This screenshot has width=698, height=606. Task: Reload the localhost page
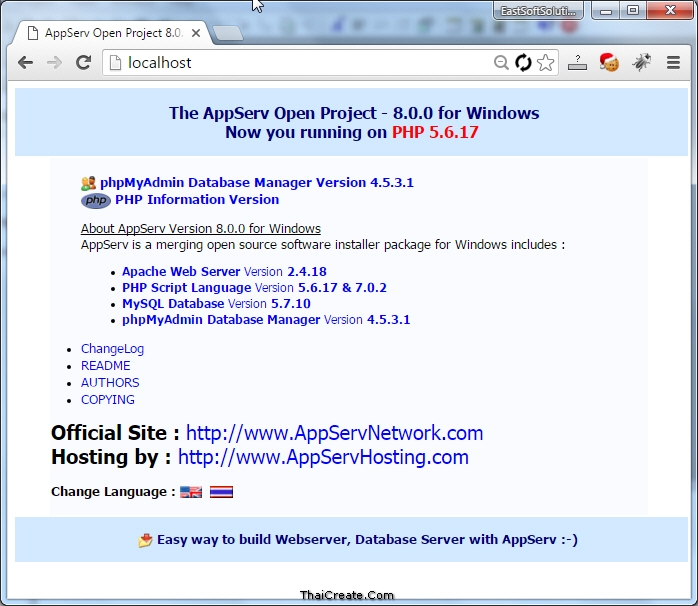[x=83, y=63]
